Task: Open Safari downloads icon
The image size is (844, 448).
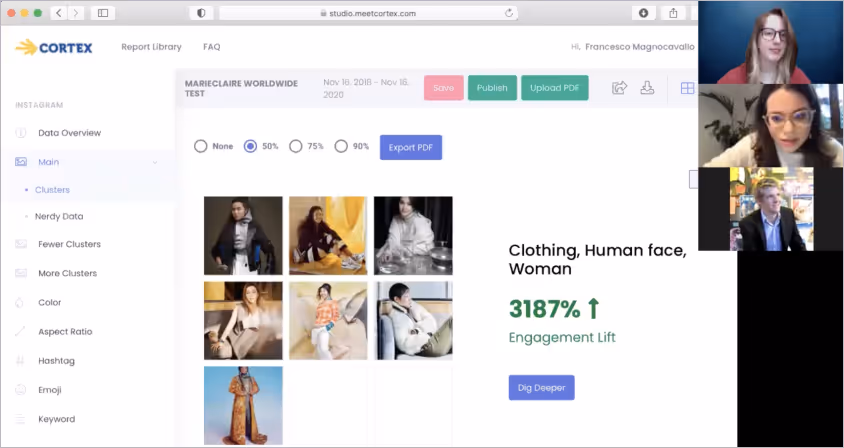Action: (643, 13)
